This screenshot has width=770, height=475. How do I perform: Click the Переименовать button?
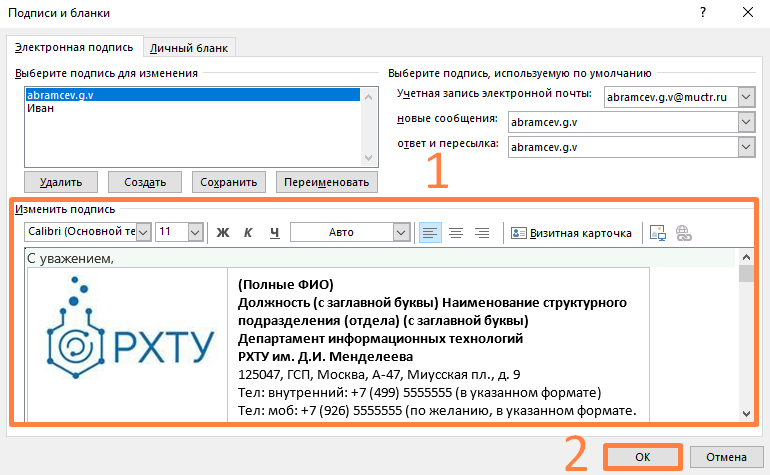click(327, 182)
